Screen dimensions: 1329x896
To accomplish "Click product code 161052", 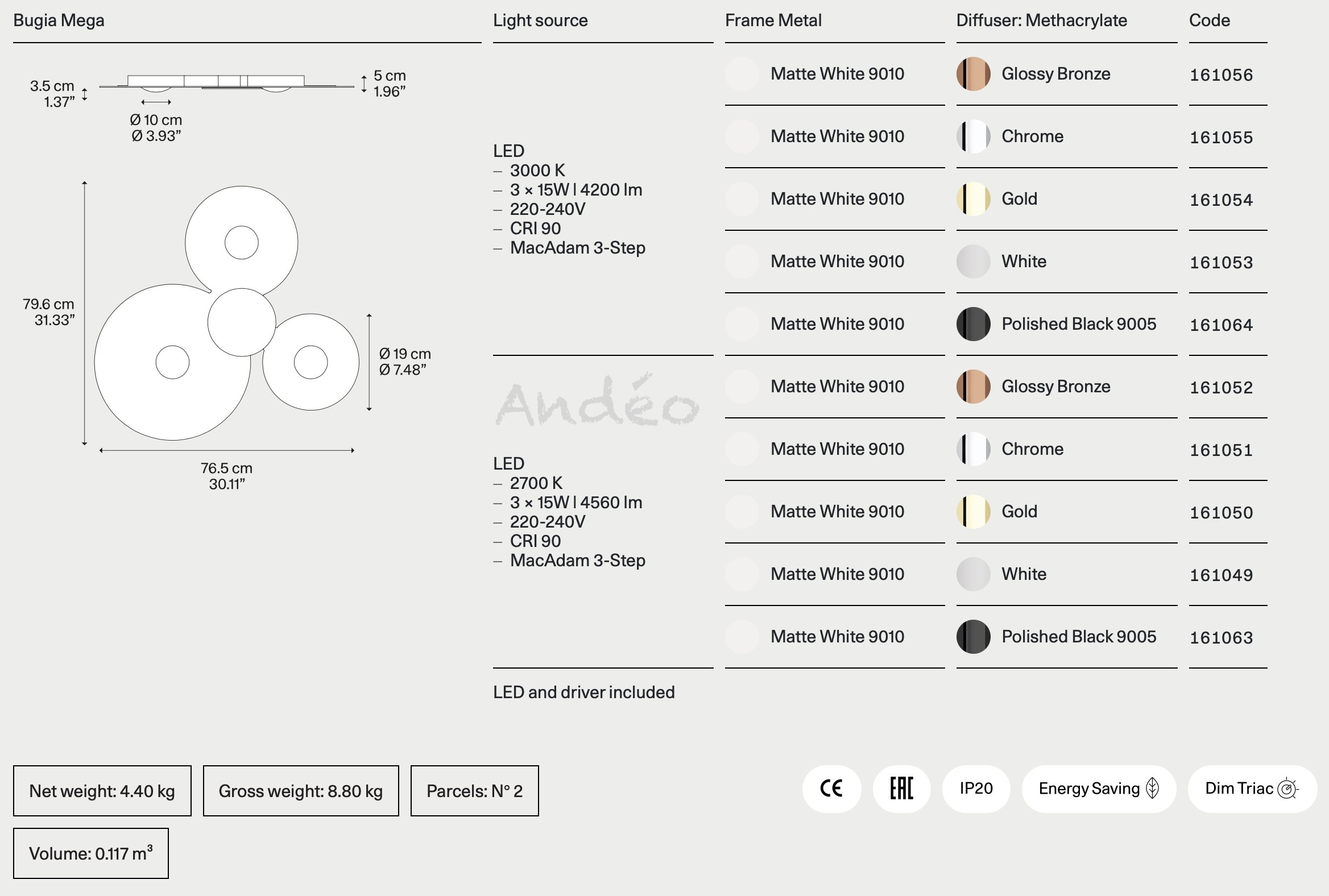I will (x=1221, y=387).
